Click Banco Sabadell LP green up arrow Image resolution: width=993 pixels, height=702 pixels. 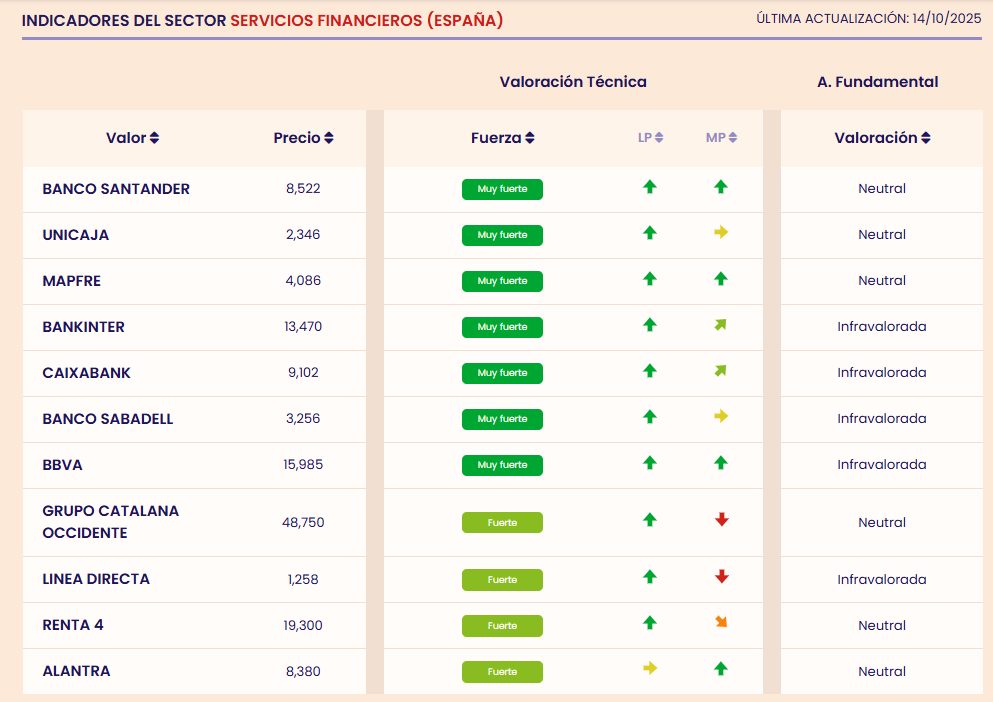click(x=650, y=417)
